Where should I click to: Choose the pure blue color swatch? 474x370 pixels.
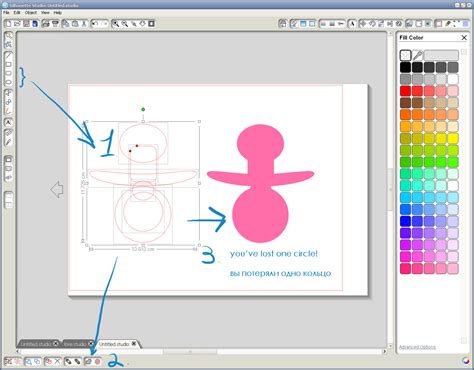coord(405,221)
